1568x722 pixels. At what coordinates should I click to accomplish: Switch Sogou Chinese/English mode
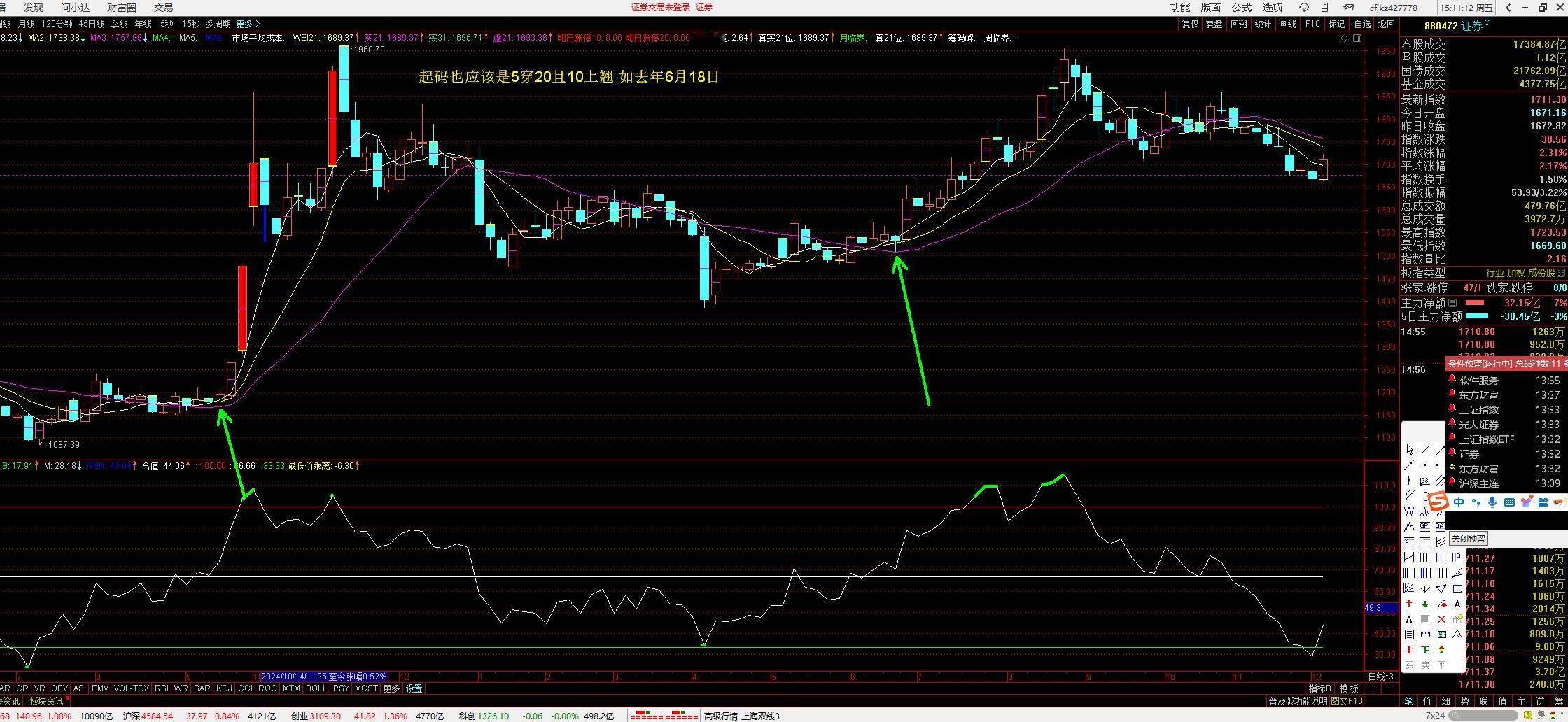click(1459, 502)
